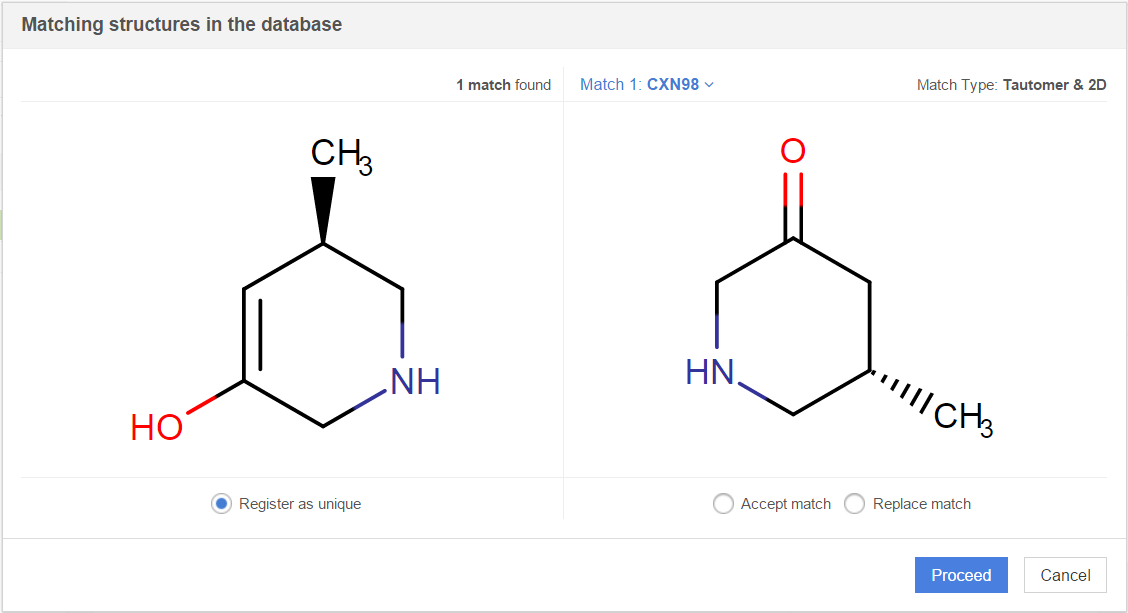Click the red O atom of the ketone

click(793, 152)
